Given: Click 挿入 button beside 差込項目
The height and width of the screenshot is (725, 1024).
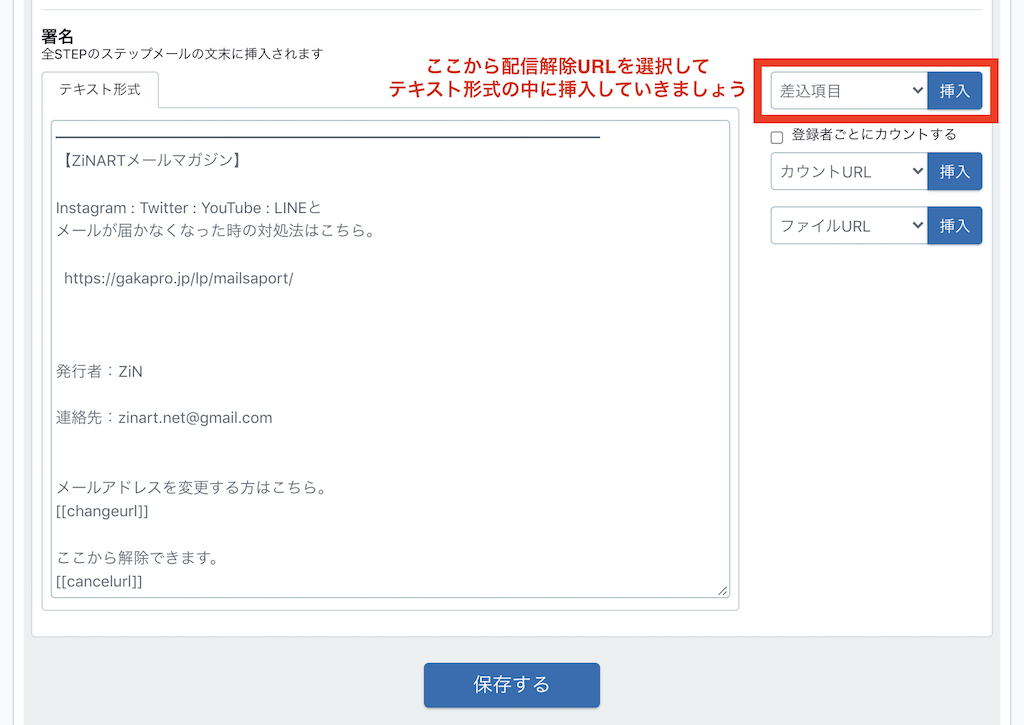Looking at the screenshot, I should 954,91.
